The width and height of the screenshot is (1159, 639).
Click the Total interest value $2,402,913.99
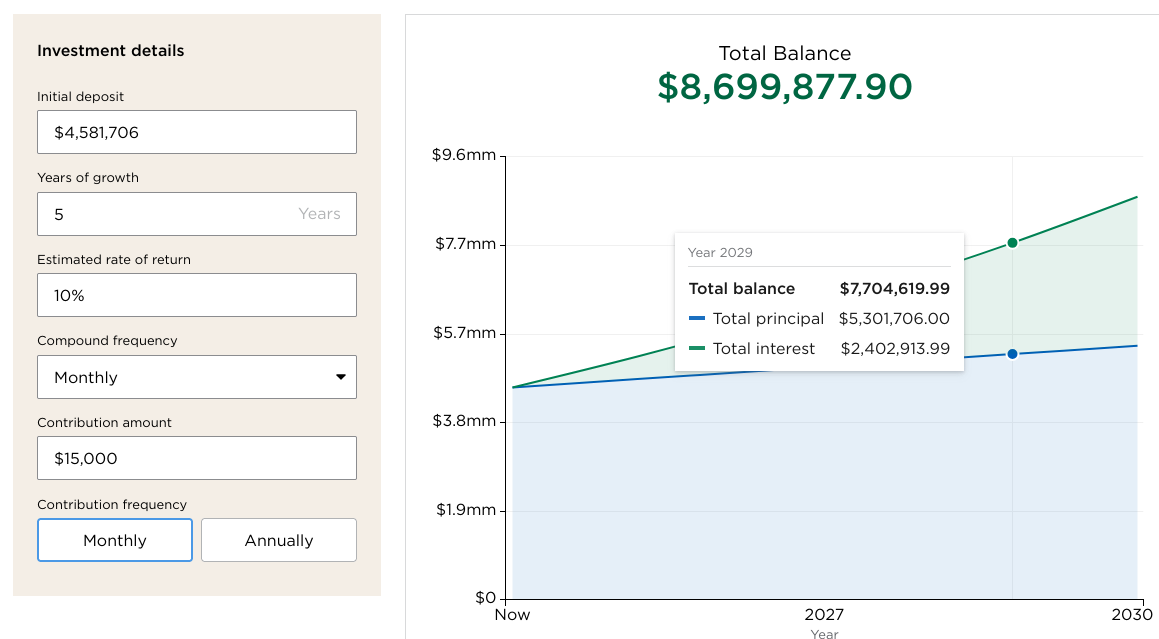point(895,348)
